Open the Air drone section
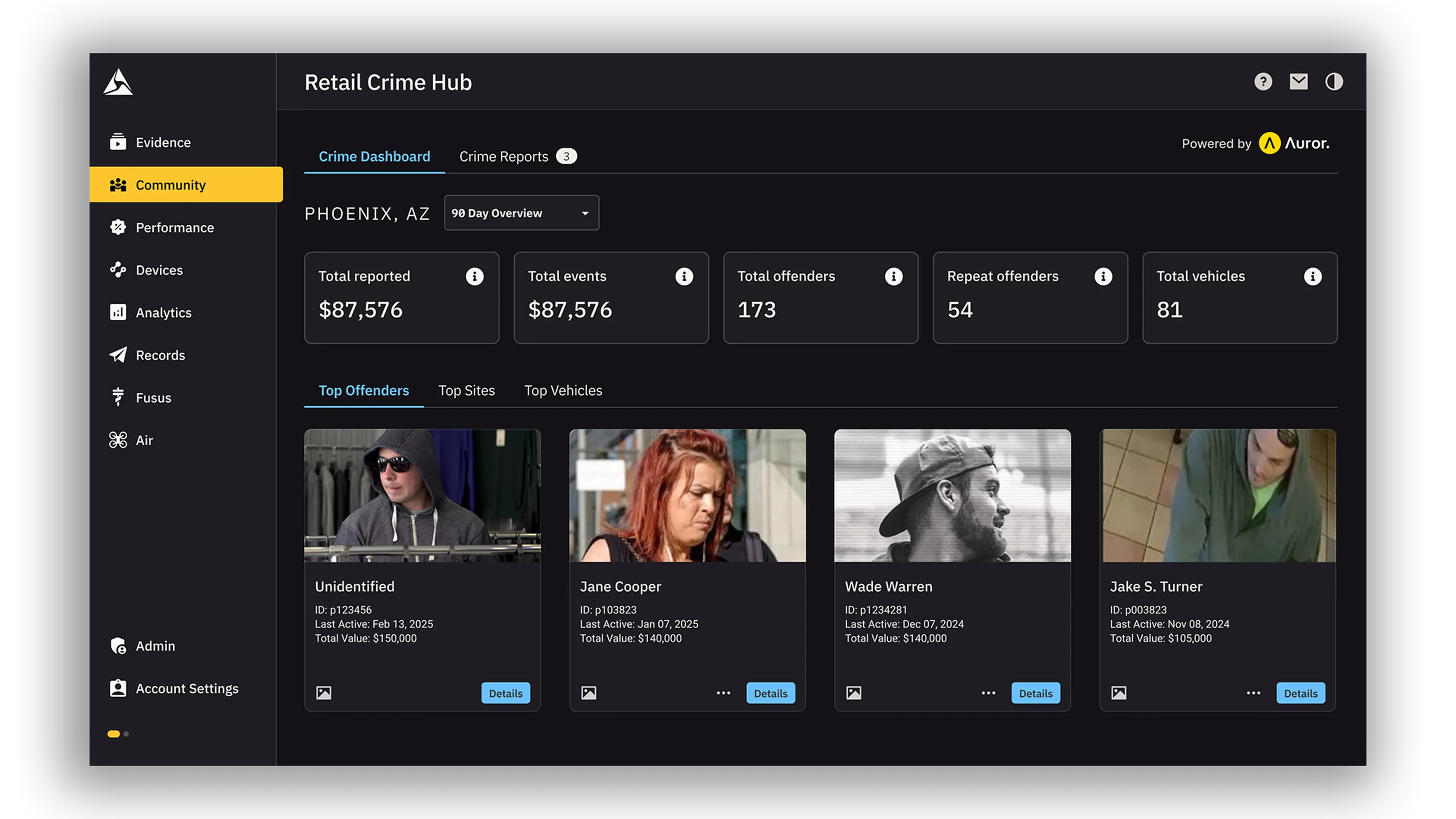Viewport: 1456px width, 819px height. (x=144, y=440)
